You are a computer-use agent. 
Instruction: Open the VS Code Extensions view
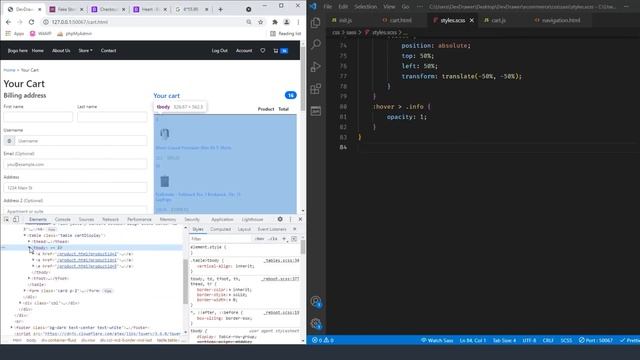316,89
